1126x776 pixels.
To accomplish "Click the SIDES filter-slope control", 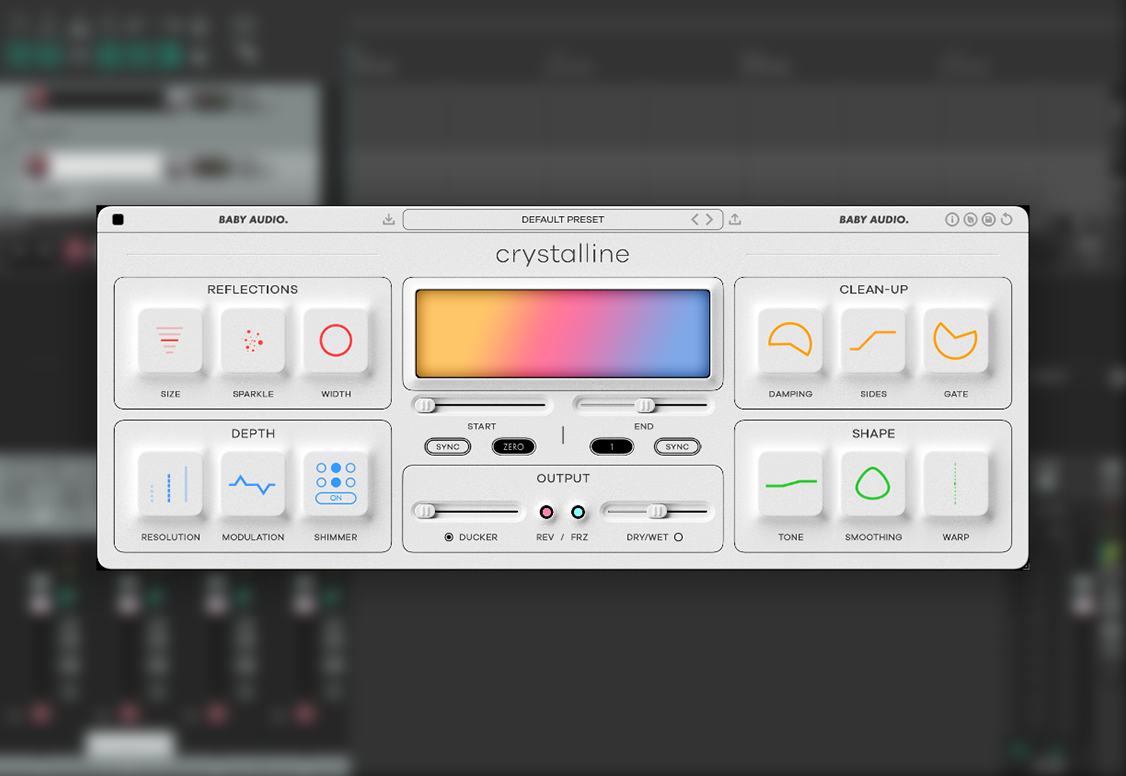I will (x=873, y=340).
